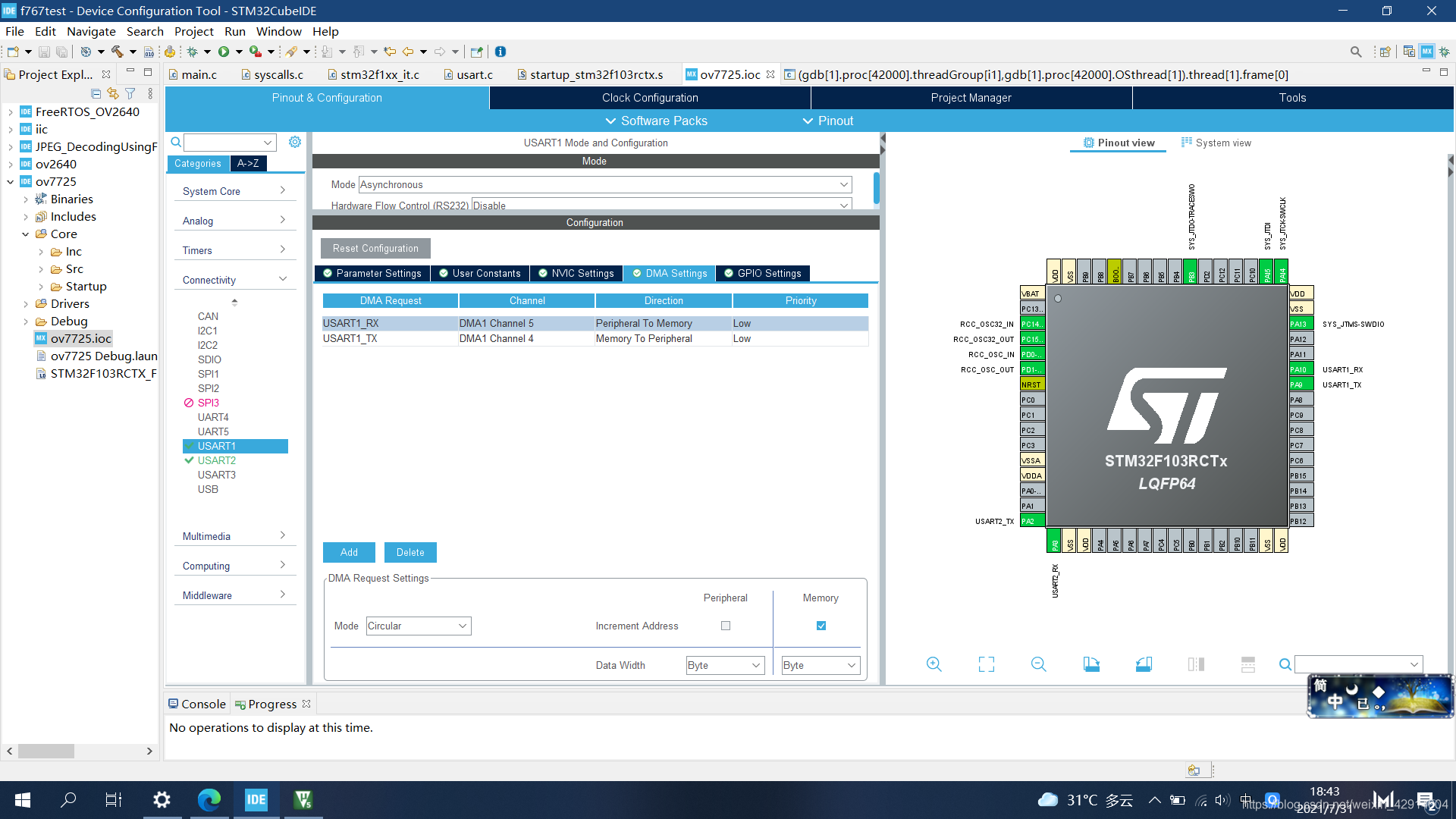Click Link with Editor icon
The image size is (1456, 819).
pyautogui.click(x=113, y=93)
